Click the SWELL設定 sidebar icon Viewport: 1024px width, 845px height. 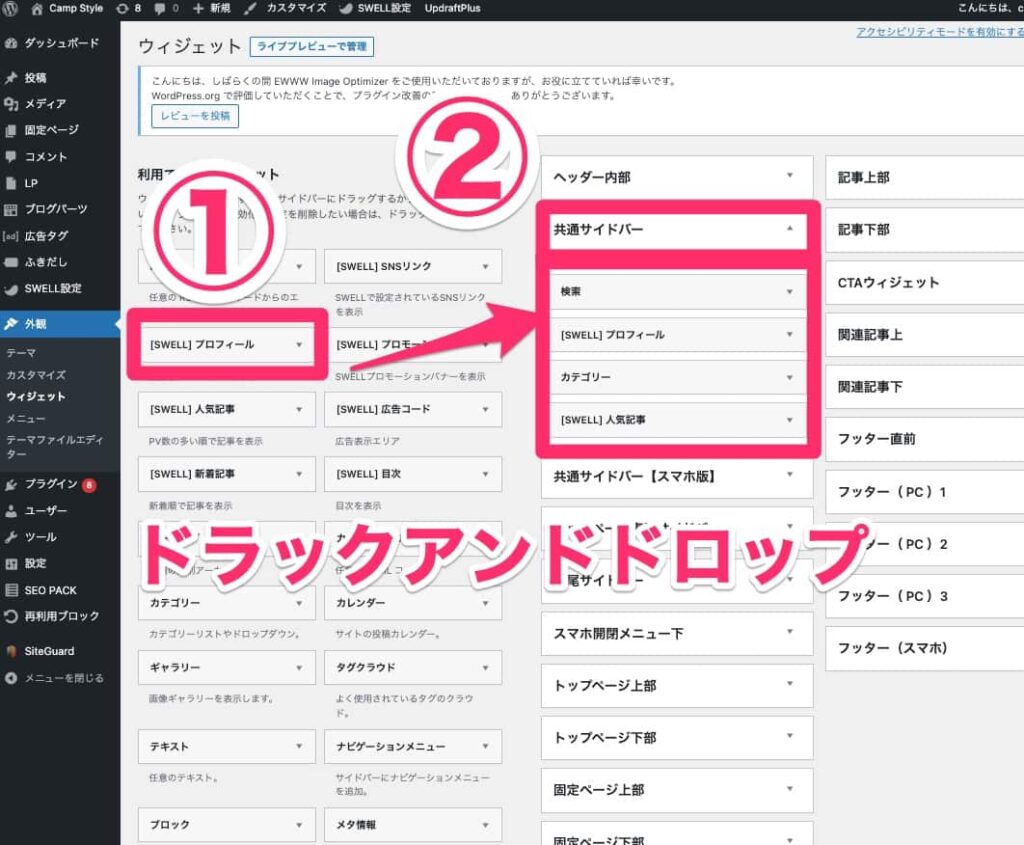pos(11,289)
